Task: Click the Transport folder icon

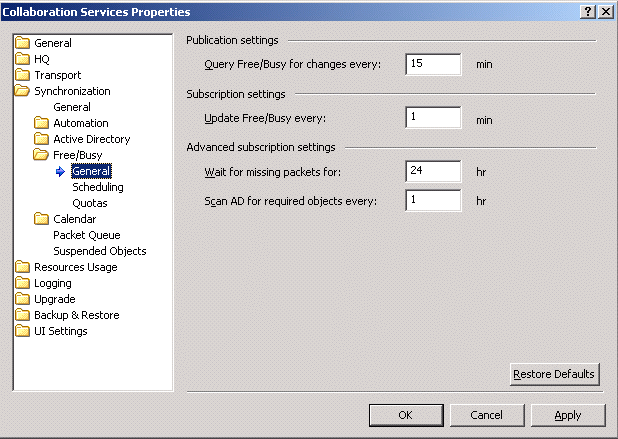Action: point(23,75)
